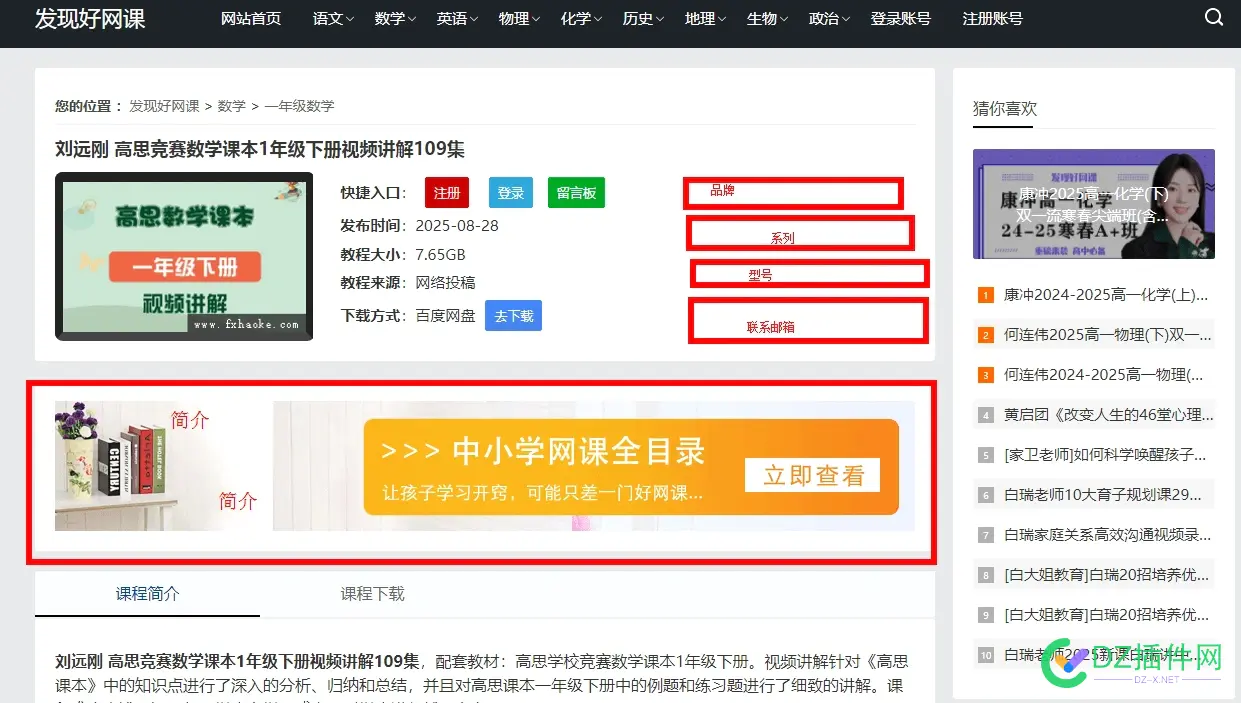
Task: Expand the 物理 navigation dropdown
Action: [514, 17]
